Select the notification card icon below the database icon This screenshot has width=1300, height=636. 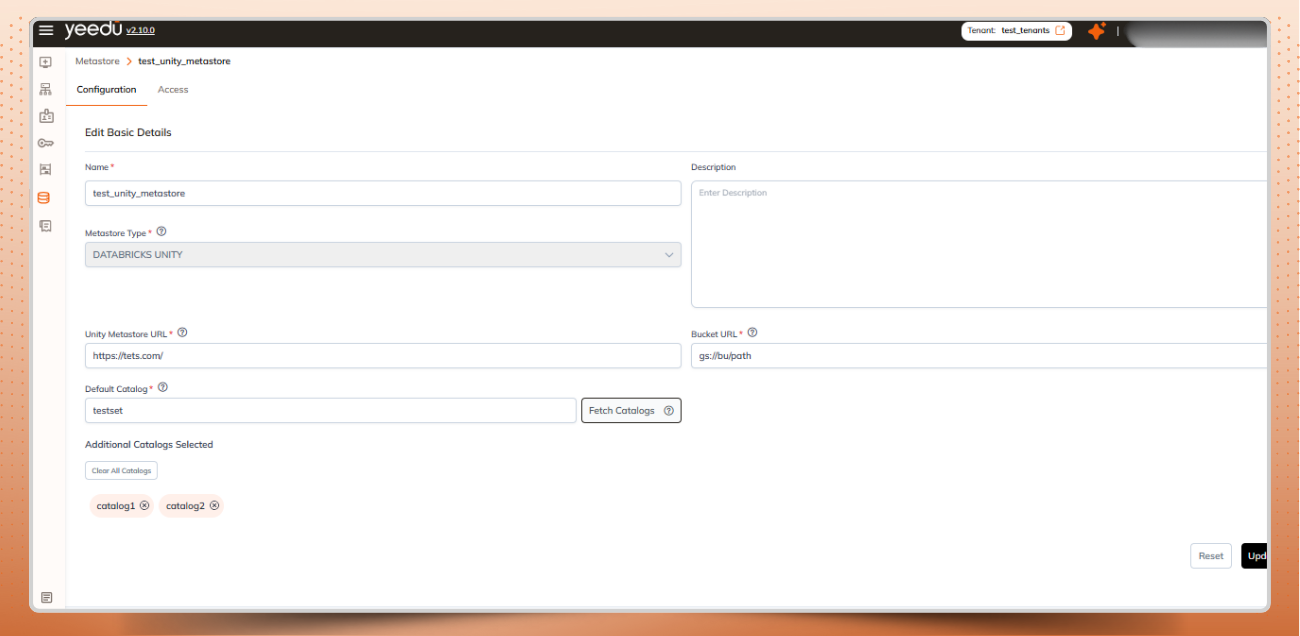click(x=46, y=225)
